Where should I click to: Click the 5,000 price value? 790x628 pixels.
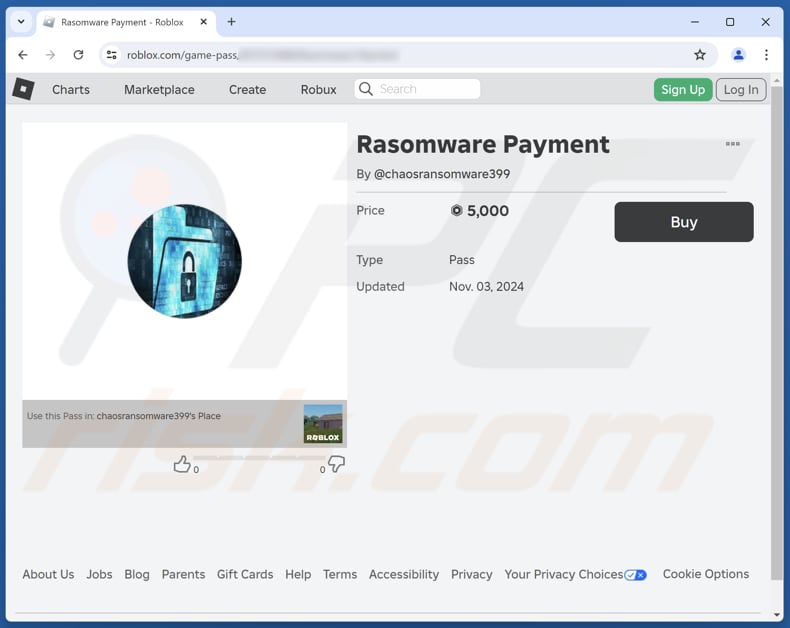point(487,211)
